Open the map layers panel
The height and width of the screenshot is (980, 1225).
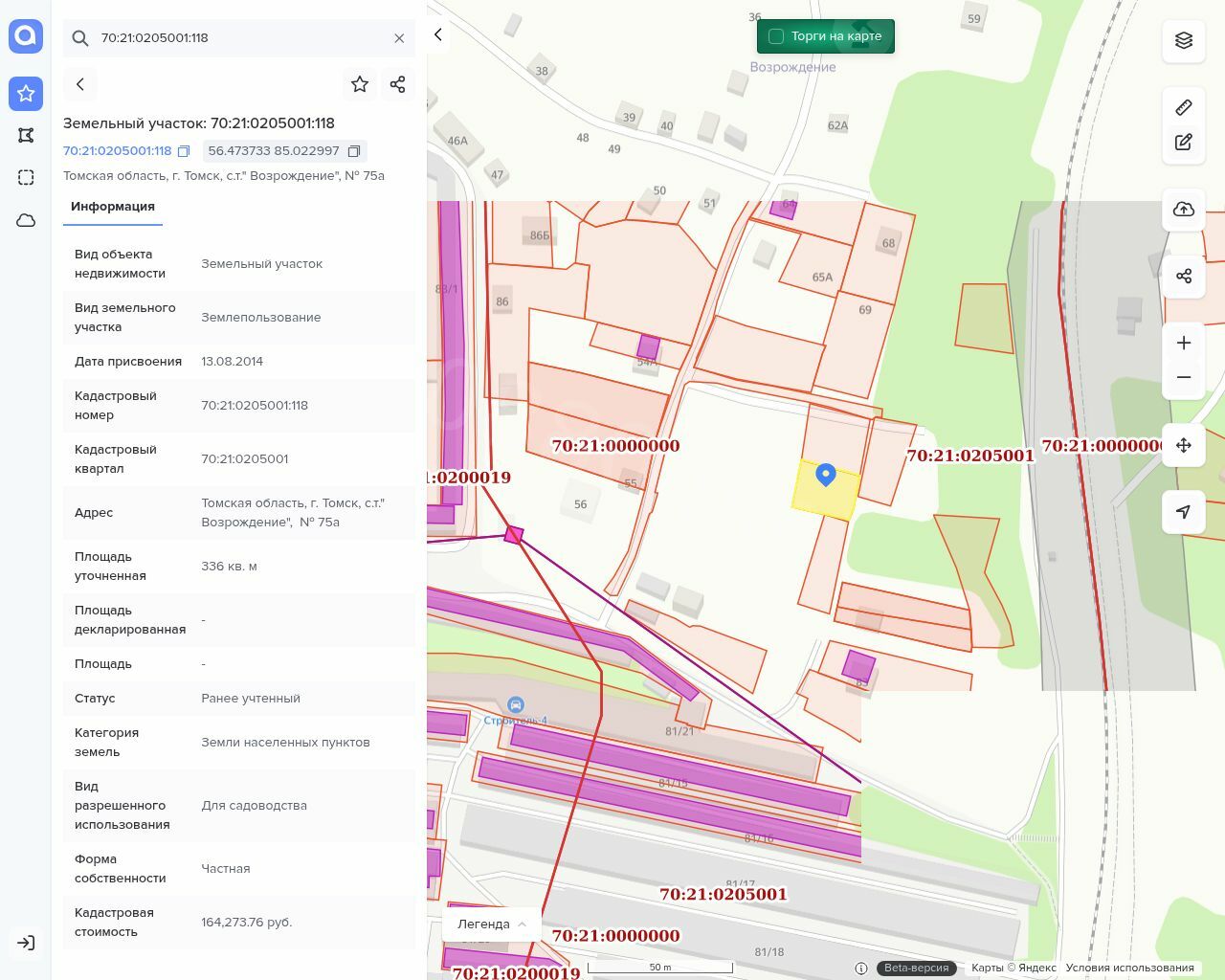[x=1184, y=40]
